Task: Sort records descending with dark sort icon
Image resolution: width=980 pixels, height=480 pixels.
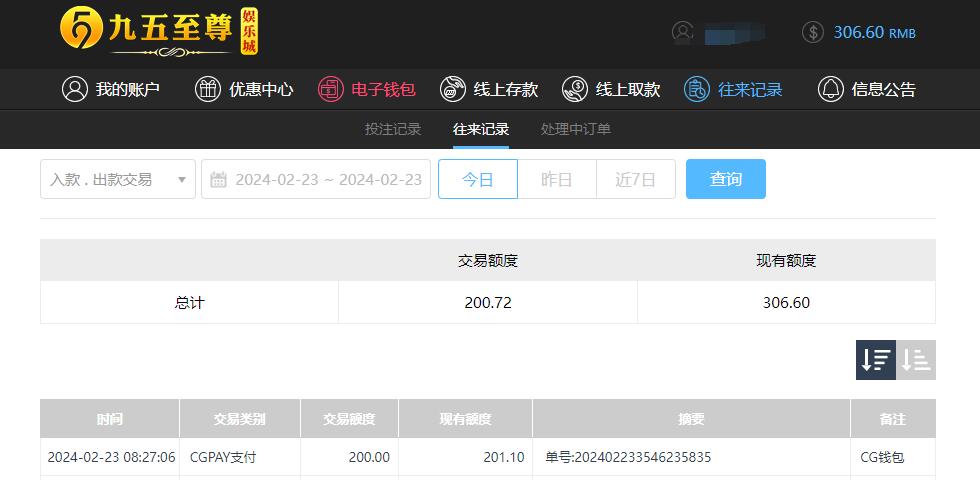Action: [876, 360]
